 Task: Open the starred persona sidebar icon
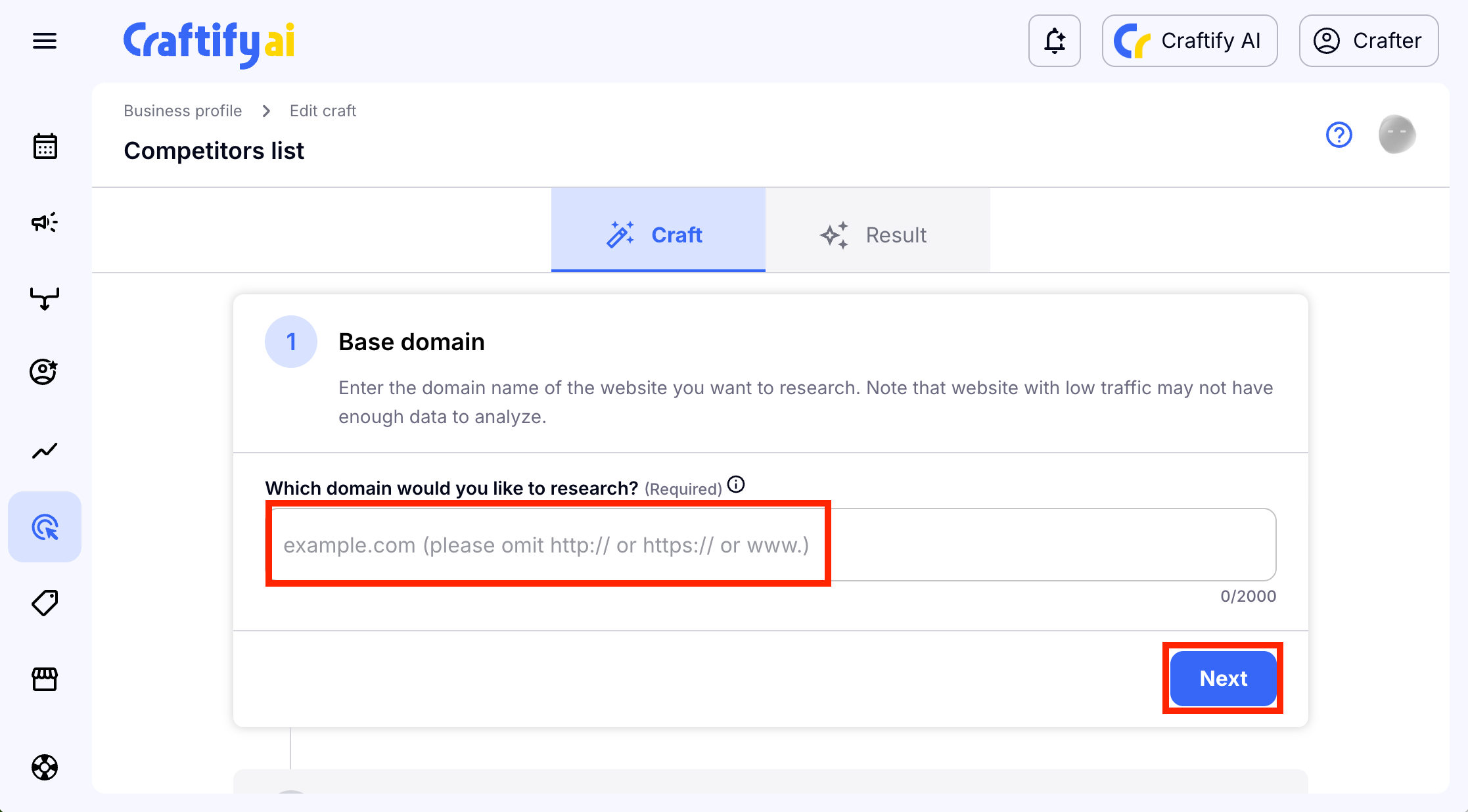pos(45,372)
